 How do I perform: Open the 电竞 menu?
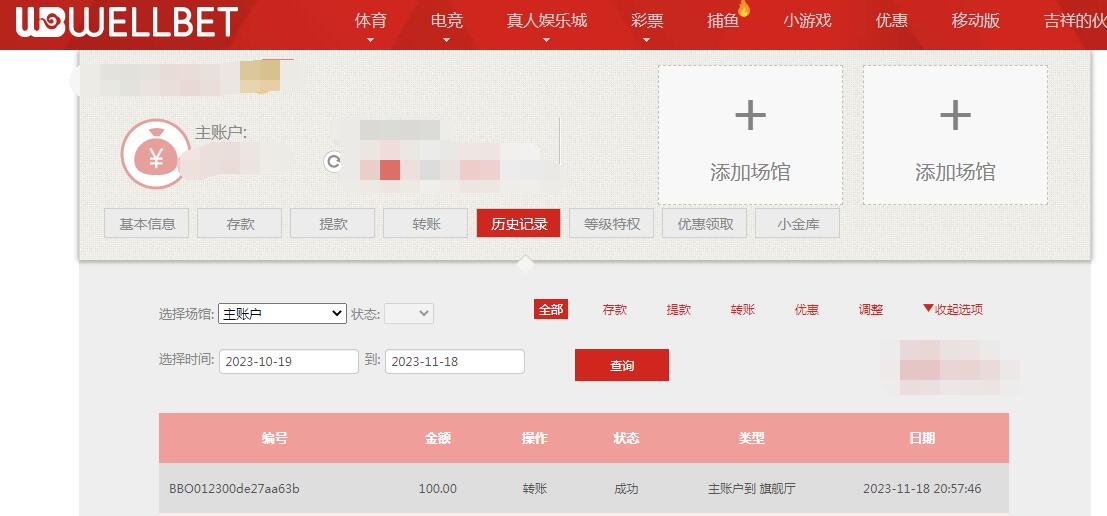[x=446, y=20]
